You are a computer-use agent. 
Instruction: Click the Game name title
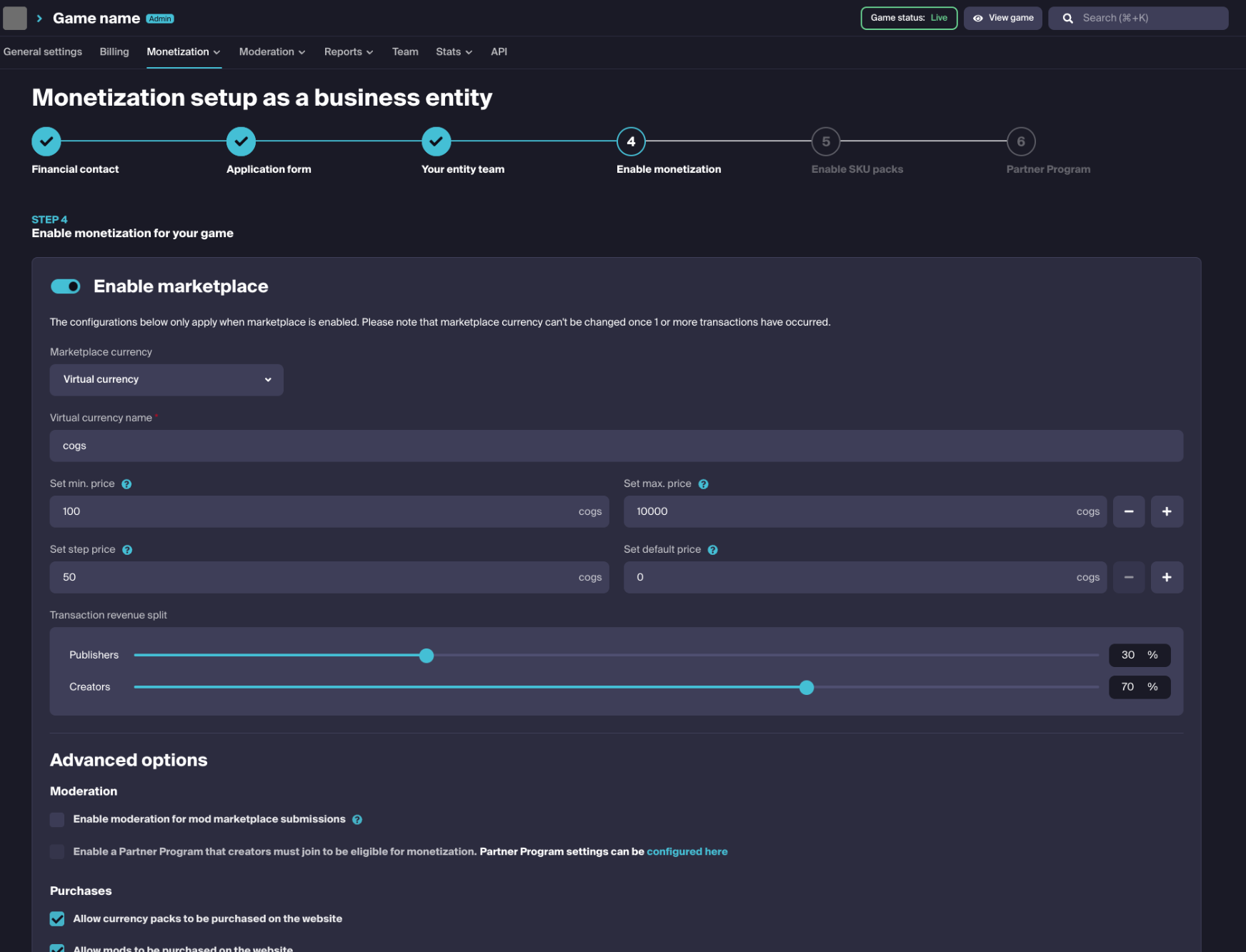(96, 19)
